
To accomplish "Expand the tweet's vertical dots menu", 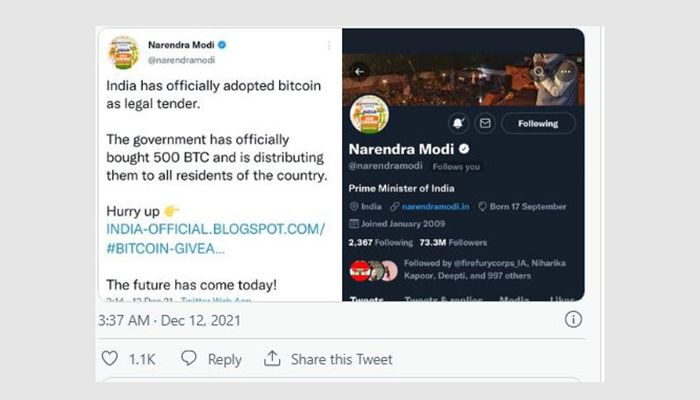I will tap(329, 46).
